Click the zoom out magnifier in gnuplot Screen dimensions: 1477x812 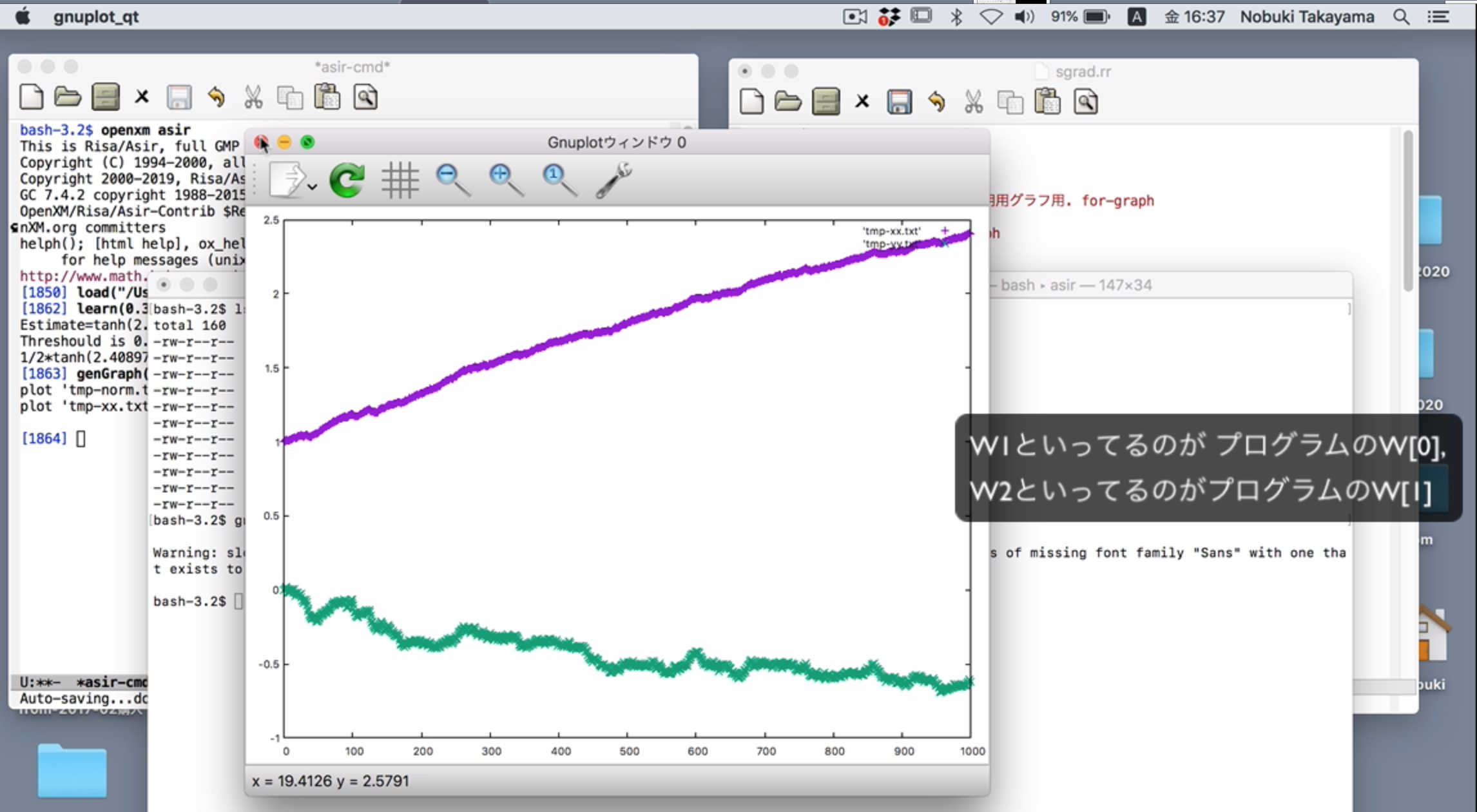click(453, 180)
